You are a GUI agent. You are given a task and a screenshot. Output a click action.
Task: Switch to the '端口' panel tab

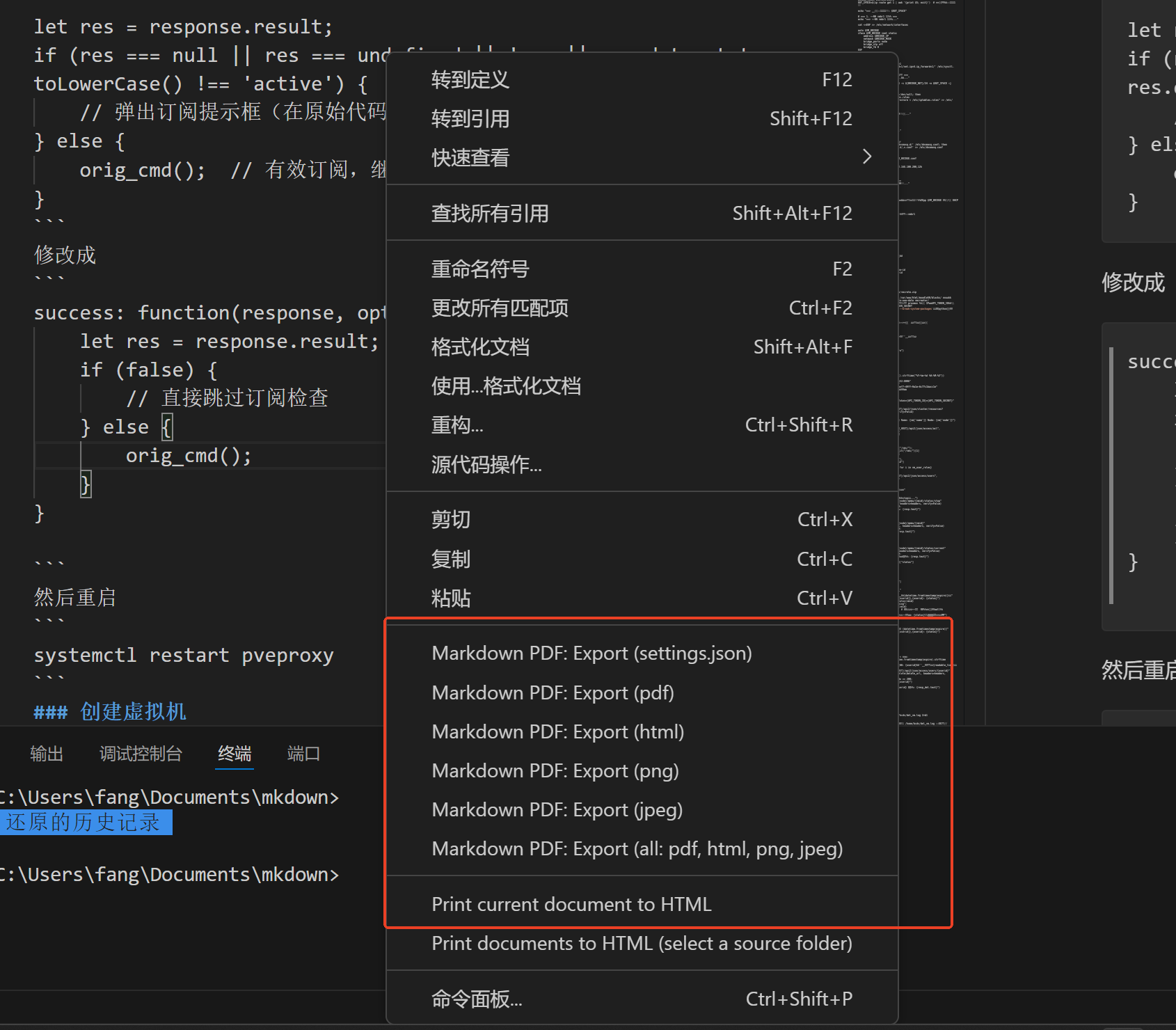(303, 754)
